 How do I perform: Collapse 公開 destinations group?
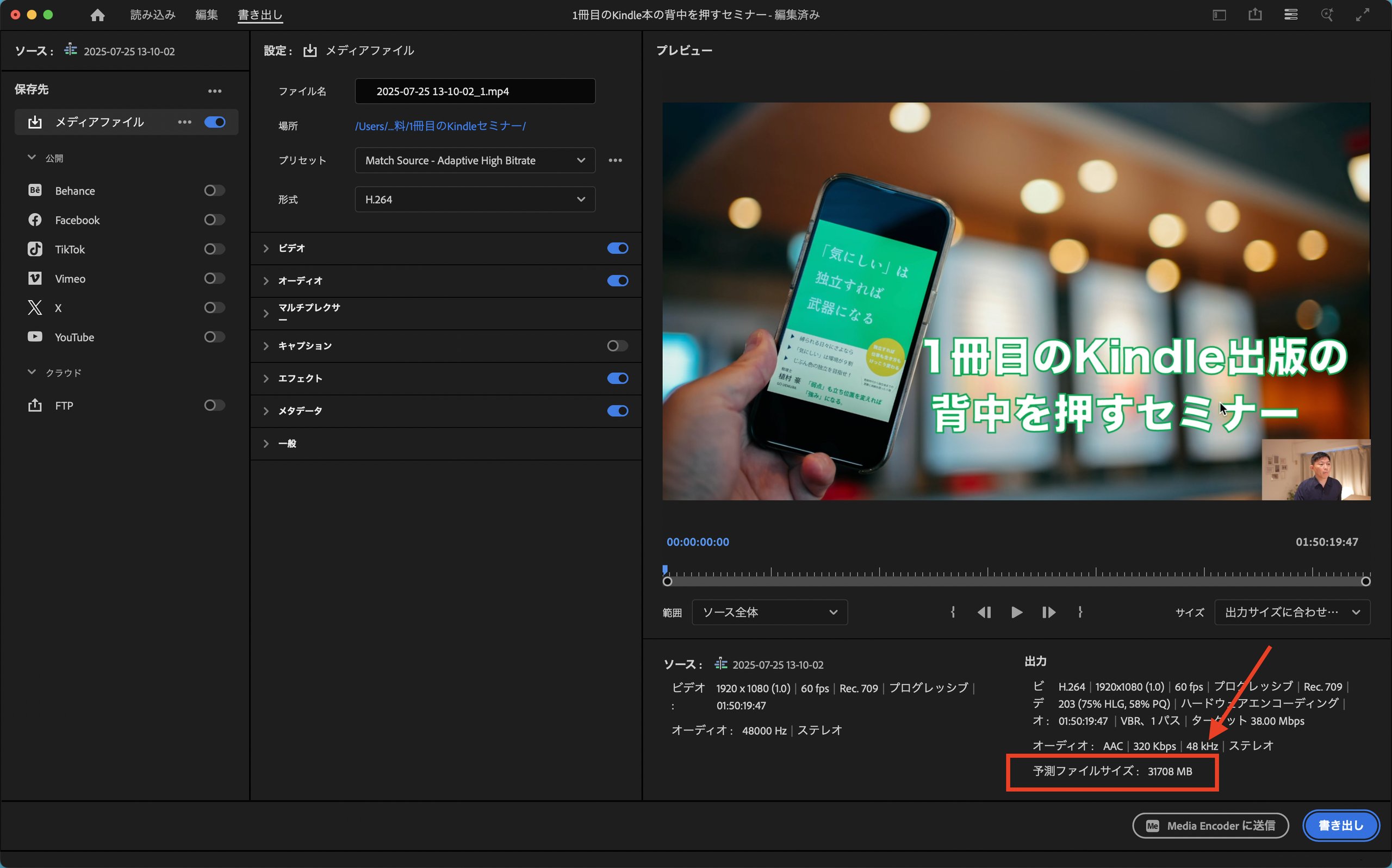pos(32,157)
